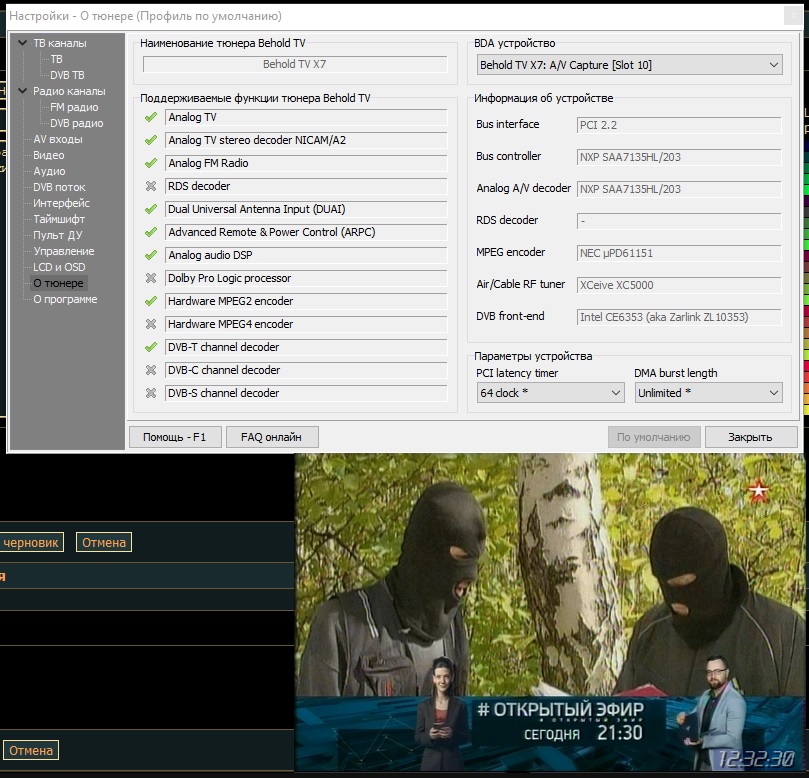The width and height of the screenshot is (809, 778).
Task: Click the Behold TV X7 tuner name field
Action: click(x=294, y=65)
